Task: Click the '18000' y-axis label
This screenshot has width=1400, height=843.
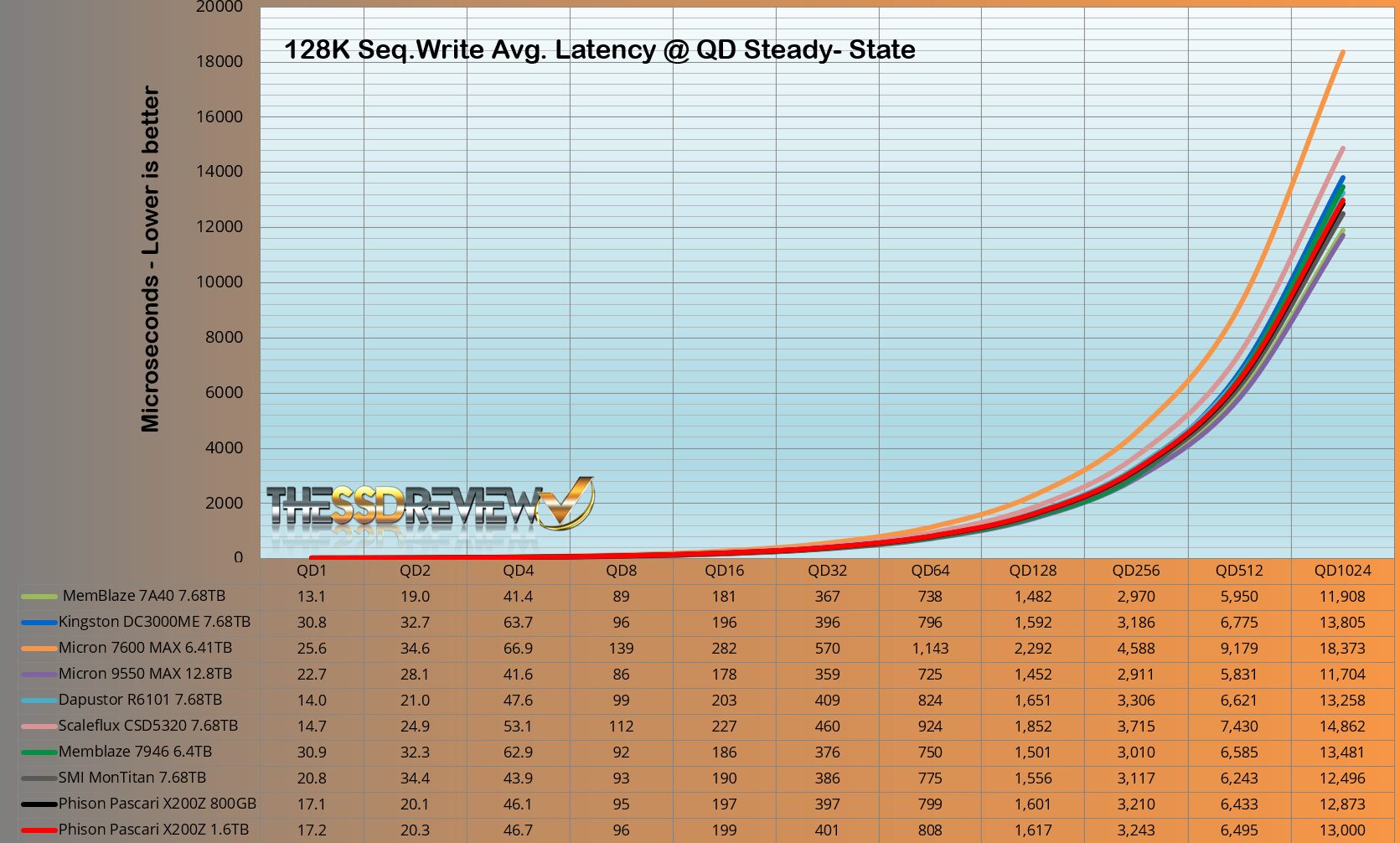Action: [220, 62]
